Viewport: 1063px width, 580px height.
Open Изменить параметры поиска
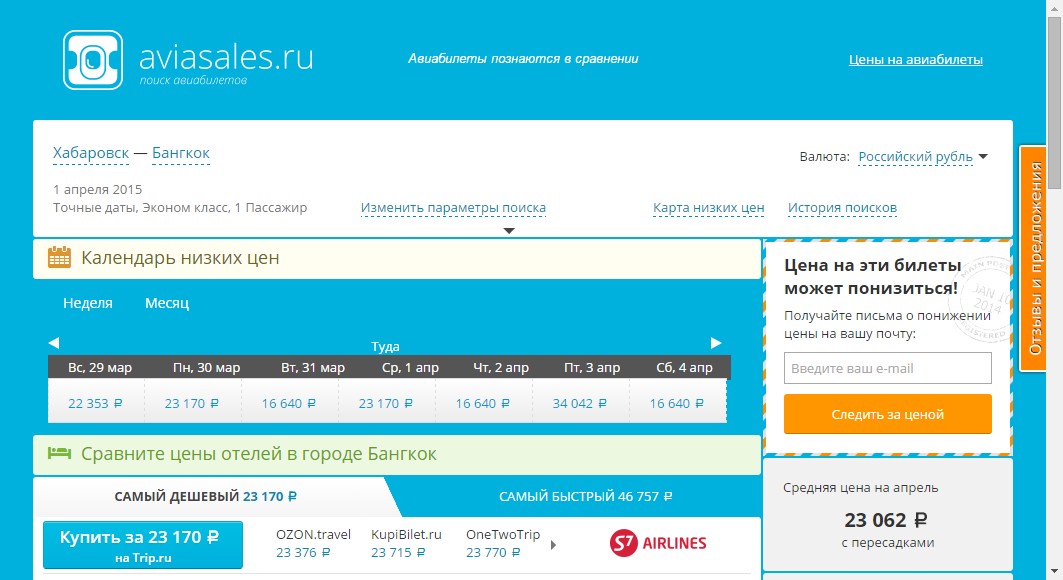pyautogui.click(x=453, y=208)
